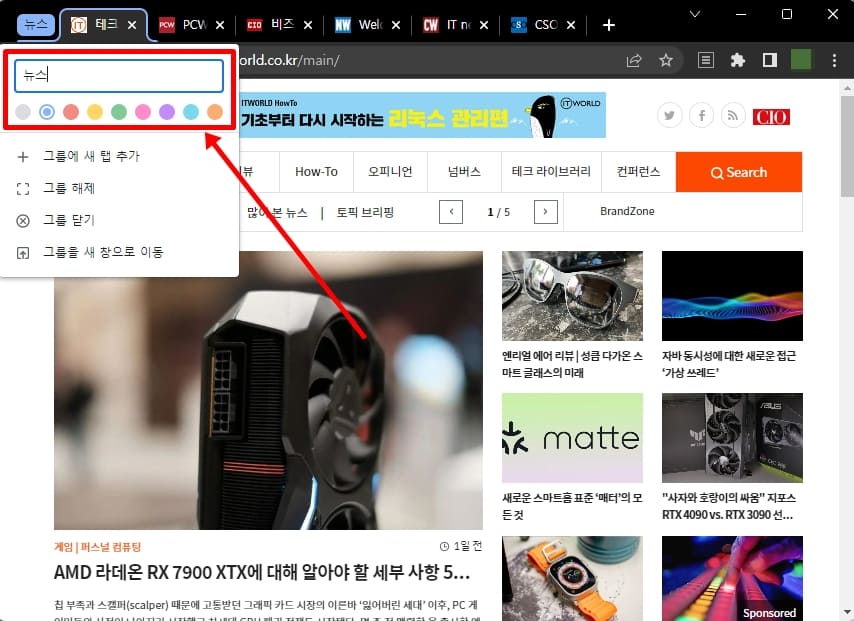
Task: Click the orange Search button
Action: point(739,172)
